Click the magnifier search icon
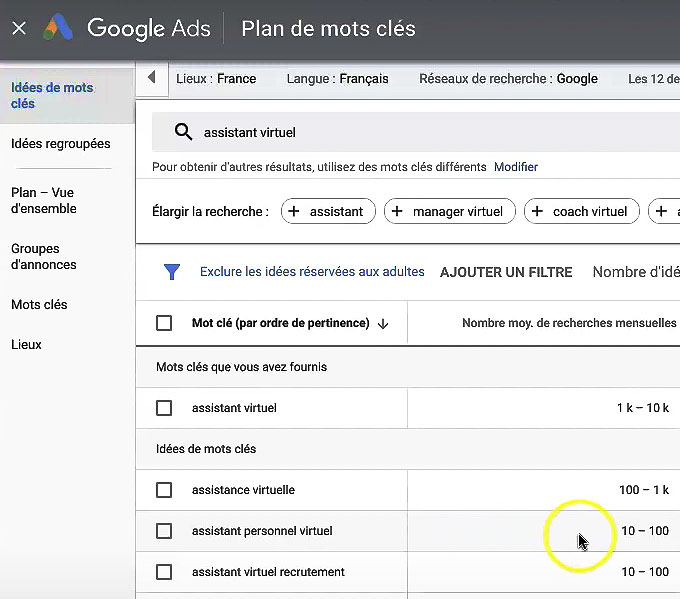Viewport: 680px width, 599px height. pos(183,131)
